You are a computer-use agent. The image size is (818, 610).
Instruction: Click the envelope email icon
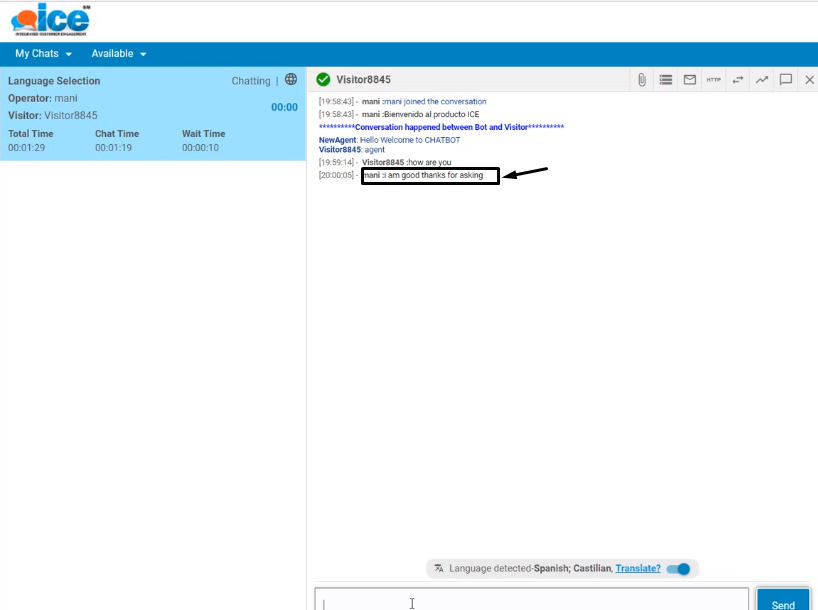(690, 80)
